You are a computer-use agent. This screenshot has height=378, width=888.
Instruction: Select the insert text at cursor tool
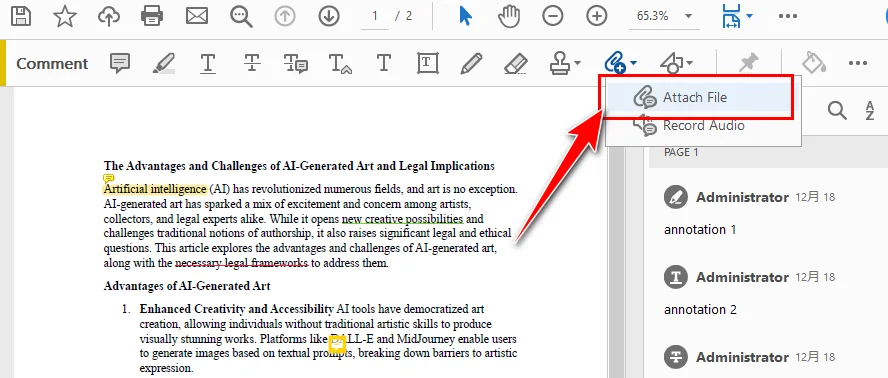(x=341, y=63)
